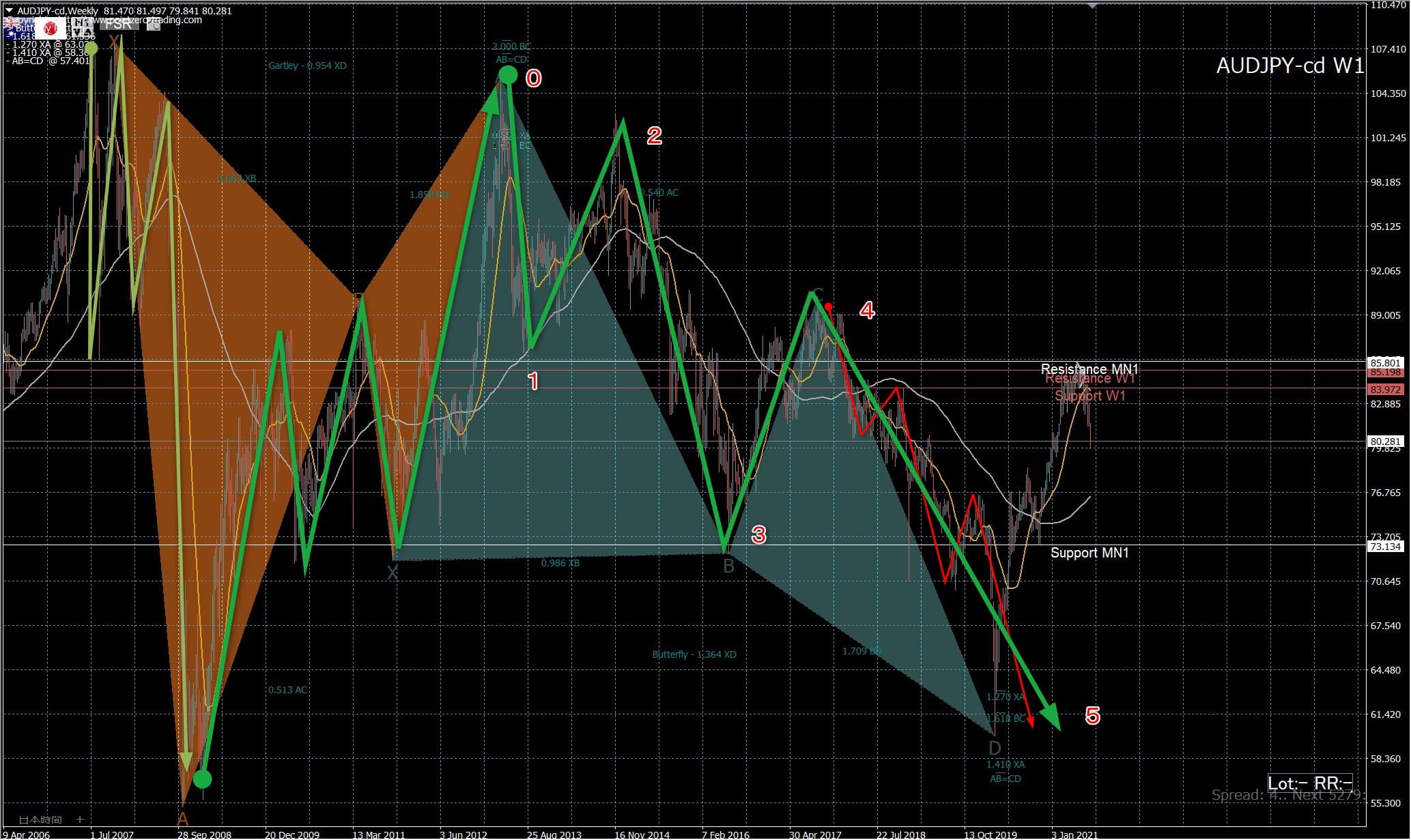Select the Support MN1 horizontal line label
1411x840 pixels.
coord(1089,553)
